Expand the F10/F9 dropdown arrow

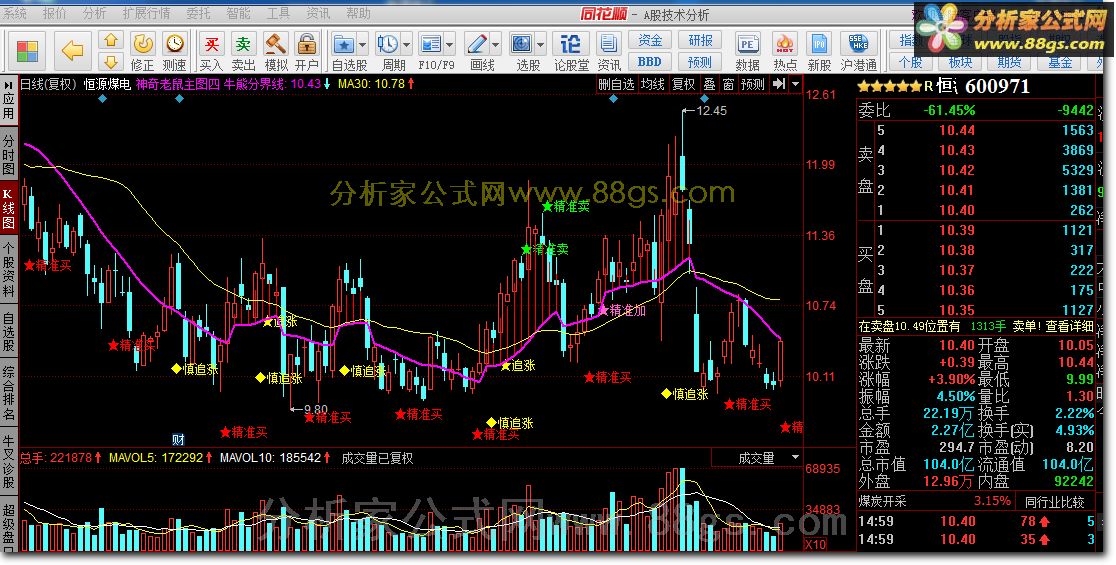451,45
